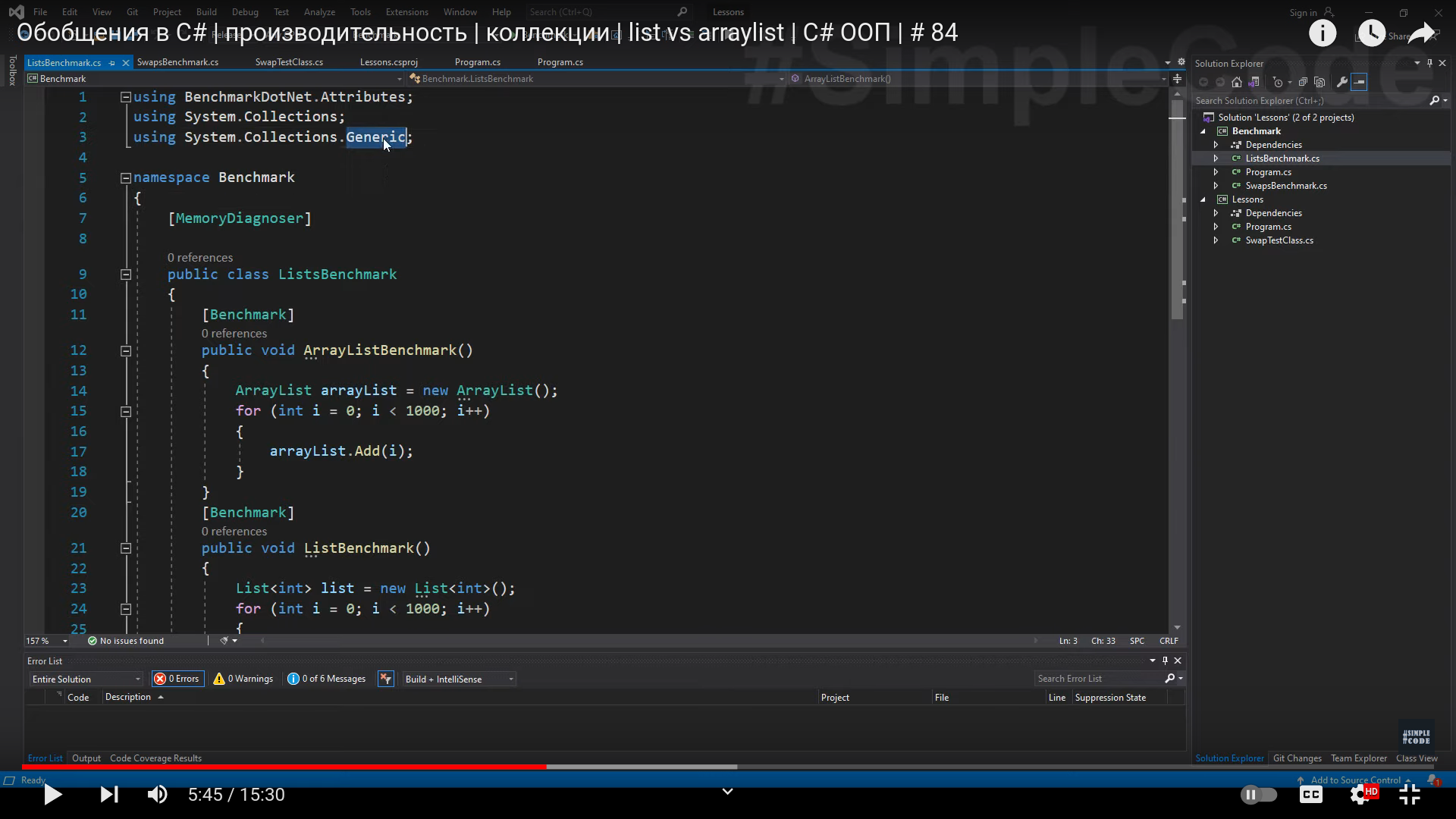Switch to the SwapsBenchmark.cs tab
This screenshot has width=1456, height=819.
(177, 62)
